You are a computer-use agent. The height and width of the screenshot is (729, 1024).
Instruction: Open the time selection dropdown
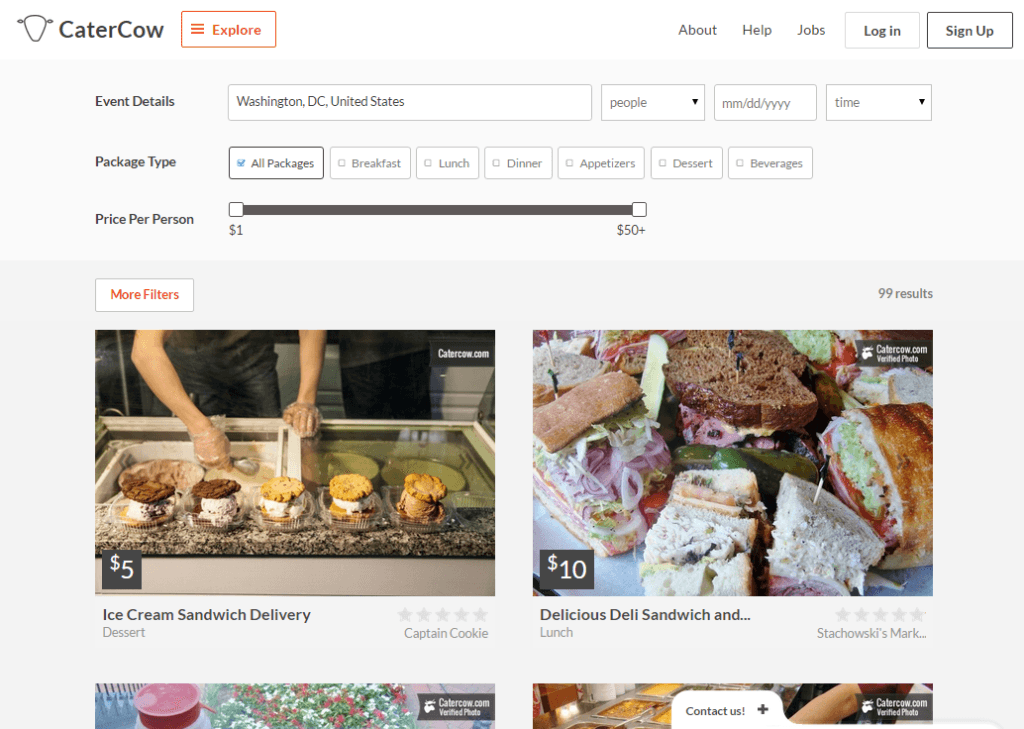878,102
